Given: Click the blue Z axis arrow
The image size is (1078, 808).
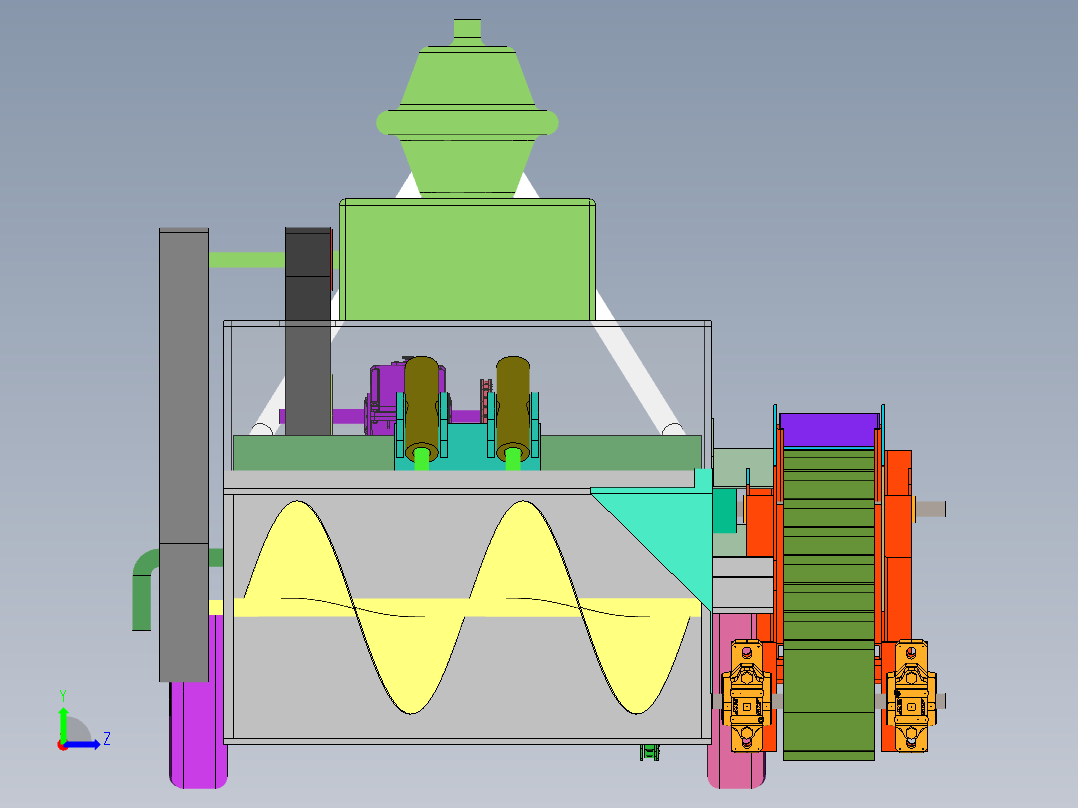Looking at the screenshot, I should pyautogui.click(x=84, y=745).
